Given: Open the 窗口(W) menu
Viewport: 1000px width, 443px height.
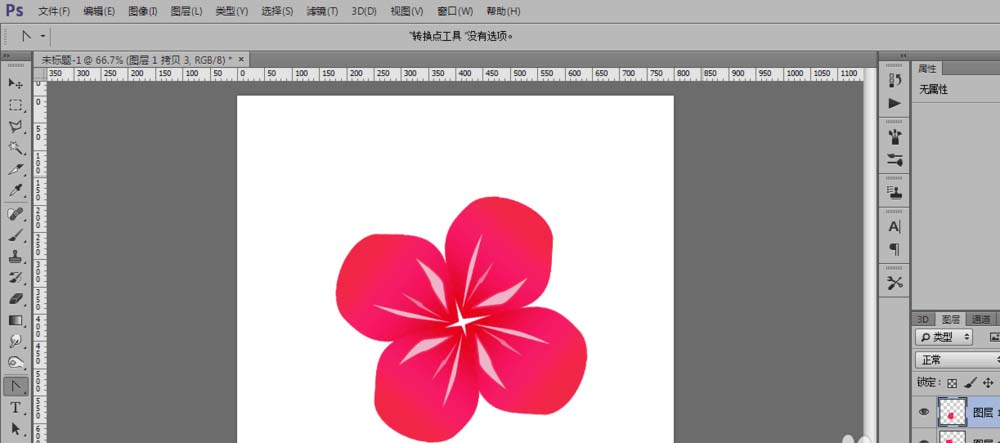Looking at the screenshot, I should (x=455, y=11).
